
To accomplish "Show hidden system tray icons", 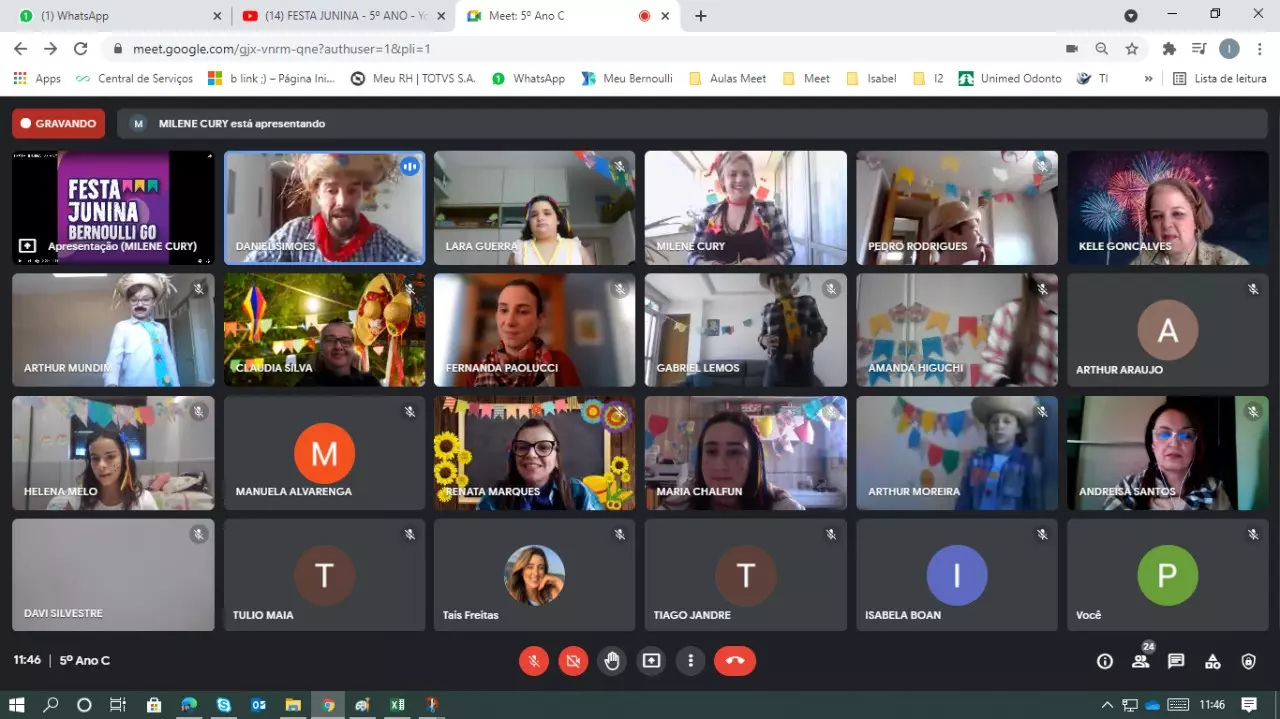I will pyautogui.click(x=1107, y=705).
